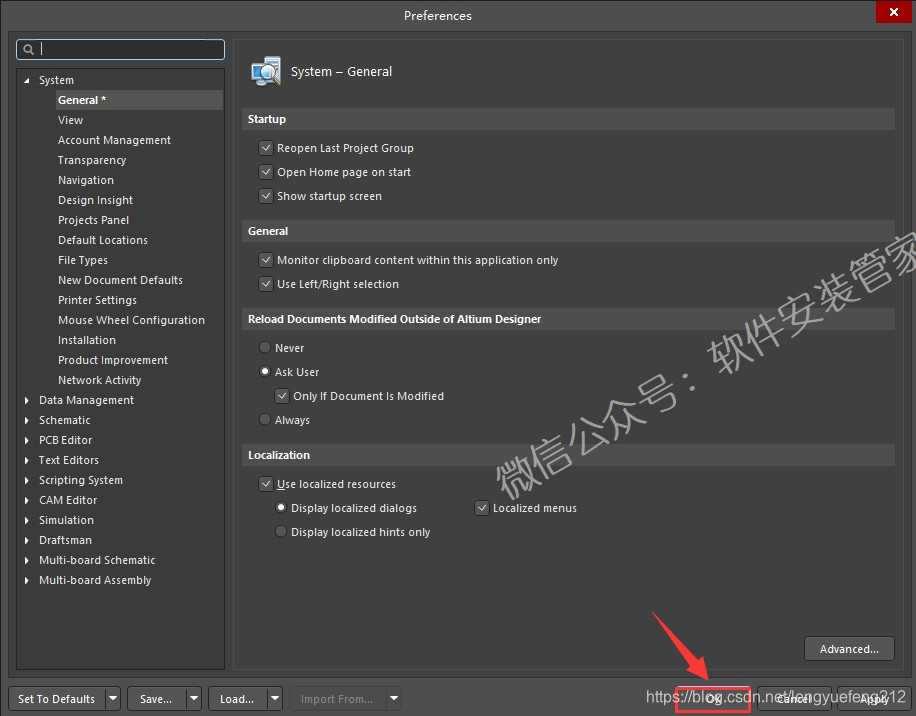Image resolution: width=916 pixels, height=716 pixels.
Task: Toggle Monitor clipboard content checkbox
Action: tap(266, 259)
